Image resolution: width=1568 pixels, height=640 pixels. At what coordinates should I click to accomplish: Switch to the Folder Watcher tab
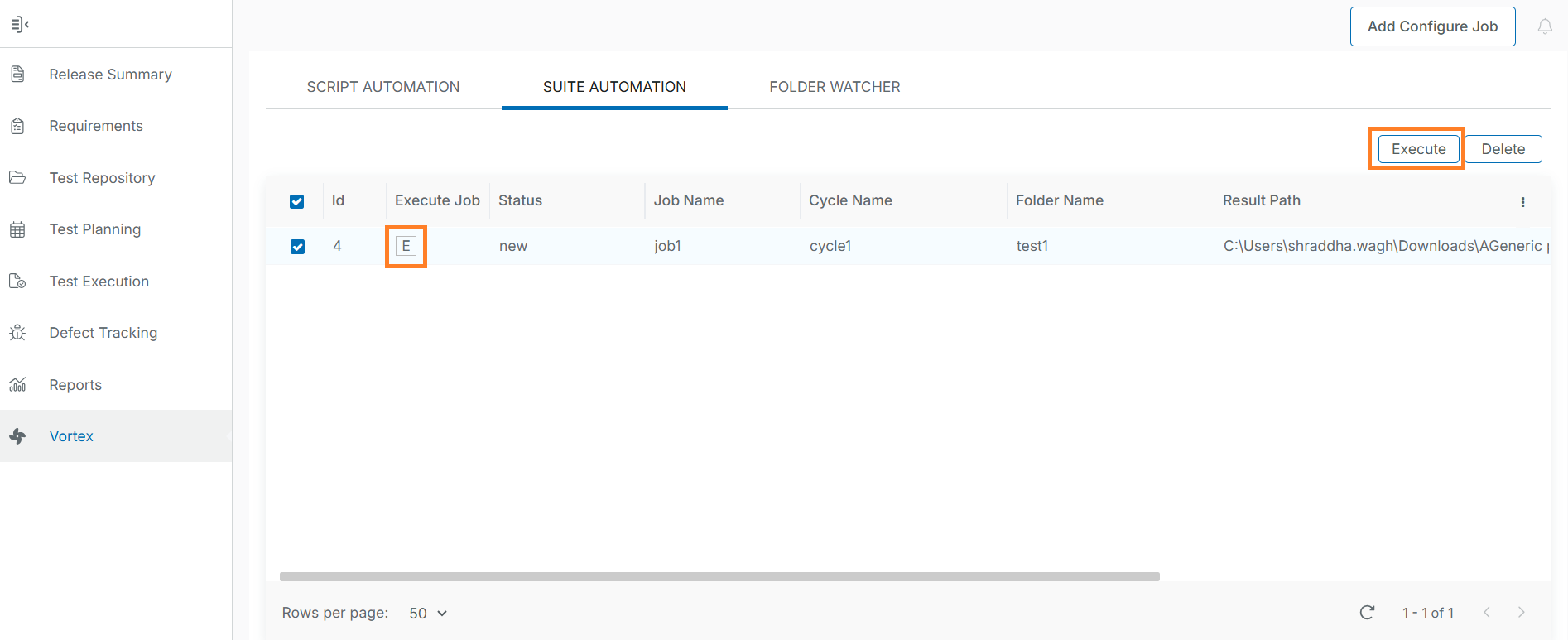835,87
